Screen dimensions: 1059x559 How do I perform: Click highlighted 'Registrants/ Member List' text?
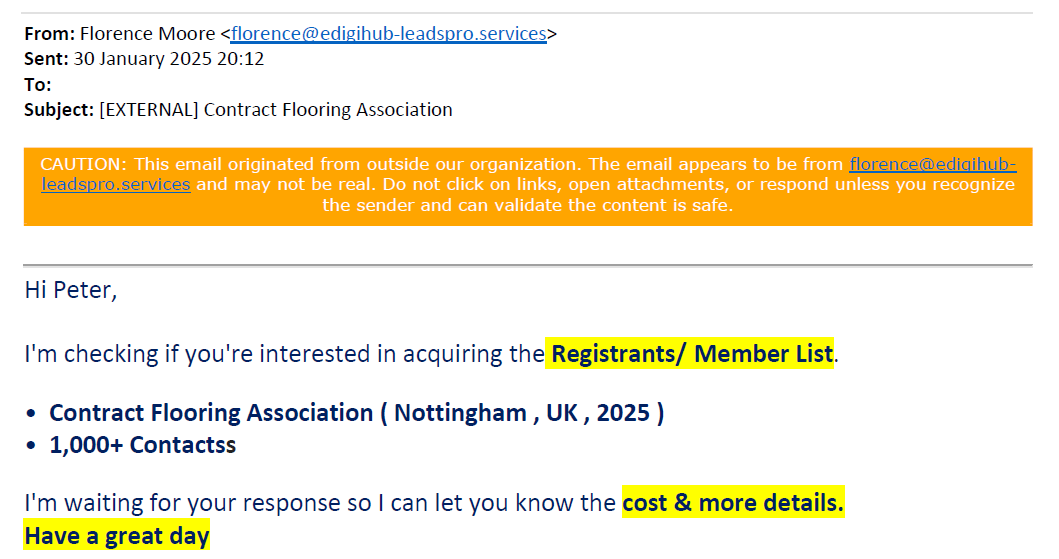[x=692, y=354]
